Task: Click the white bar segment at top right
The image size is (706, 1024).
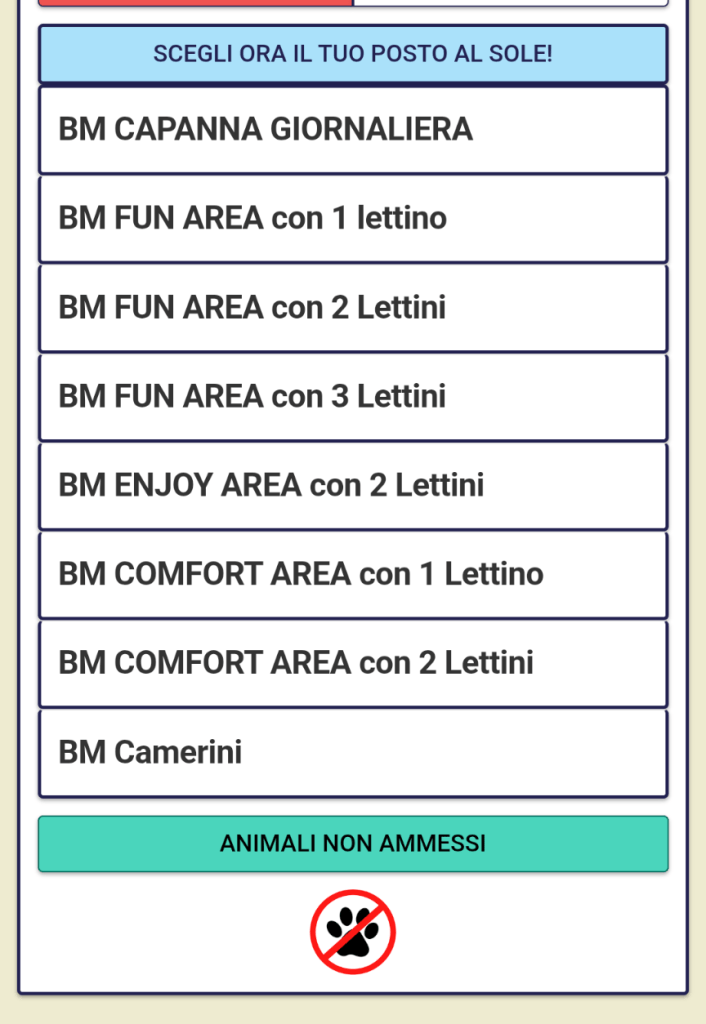Action: pyautogui.click(x=510, y=3)
